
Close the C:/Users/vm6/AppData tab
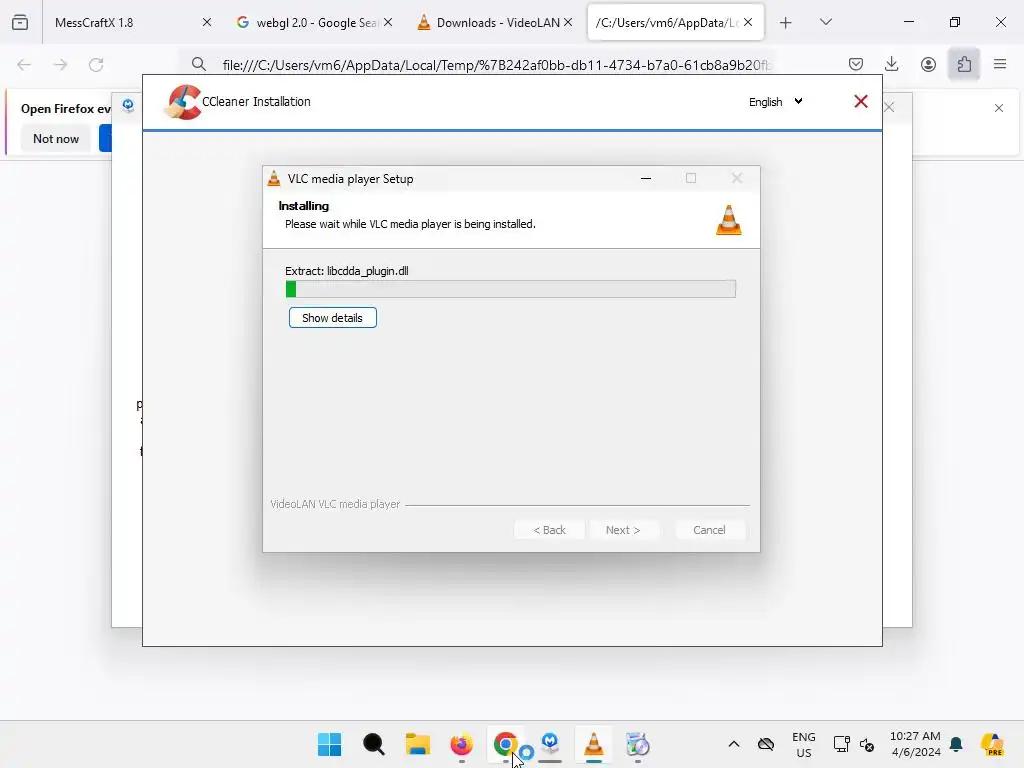(x=748, y=23)
